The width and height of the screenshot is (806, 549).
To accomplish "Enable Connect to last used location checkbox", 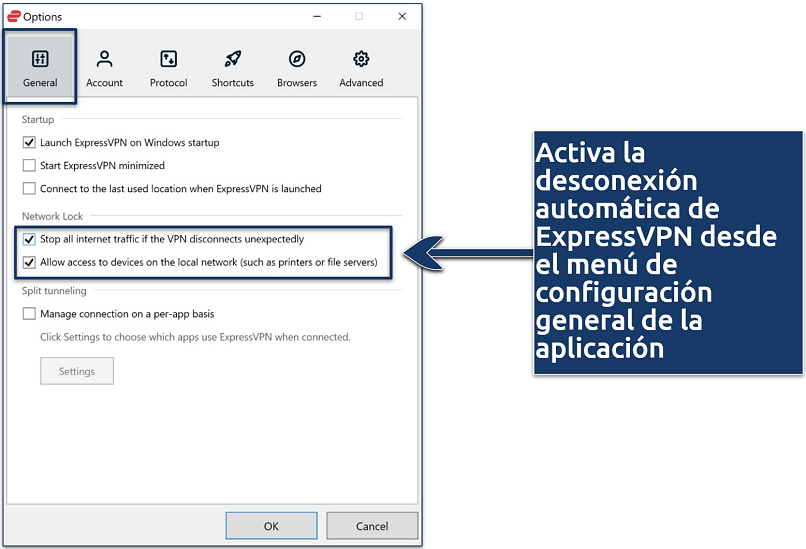I will pos(29,189).
